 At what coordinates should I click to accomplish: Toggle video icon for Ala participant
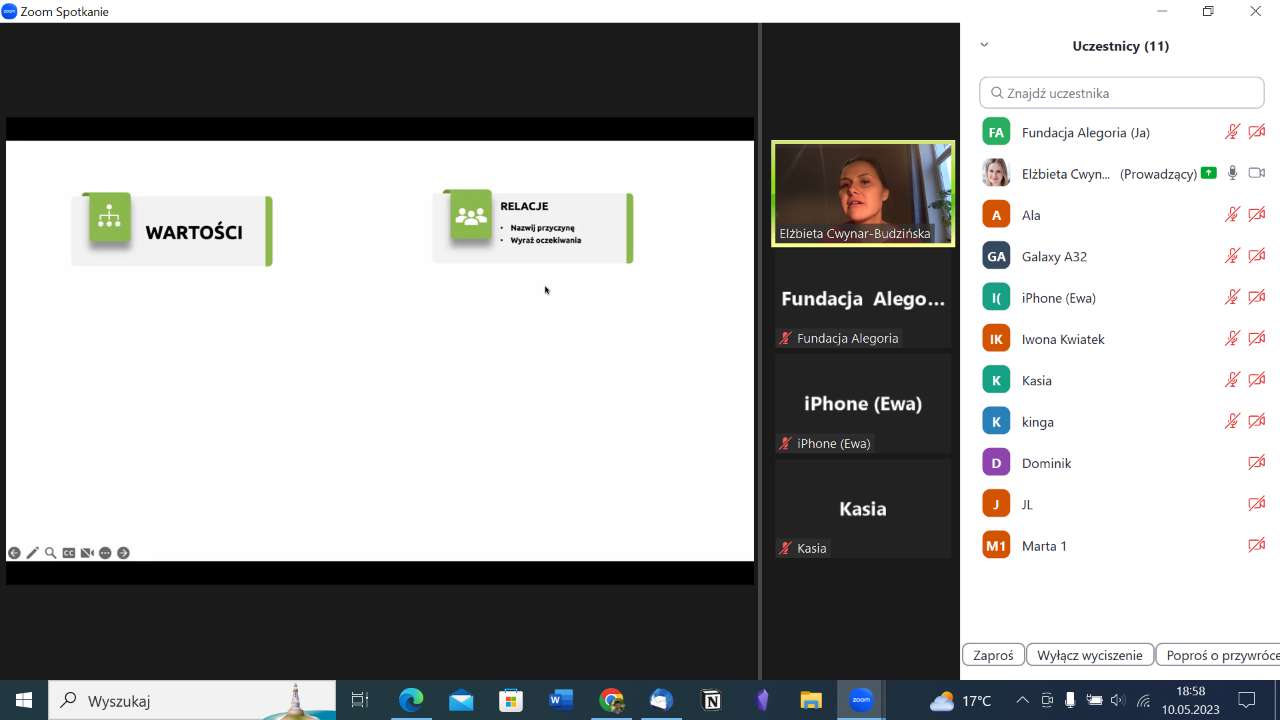1257,215
